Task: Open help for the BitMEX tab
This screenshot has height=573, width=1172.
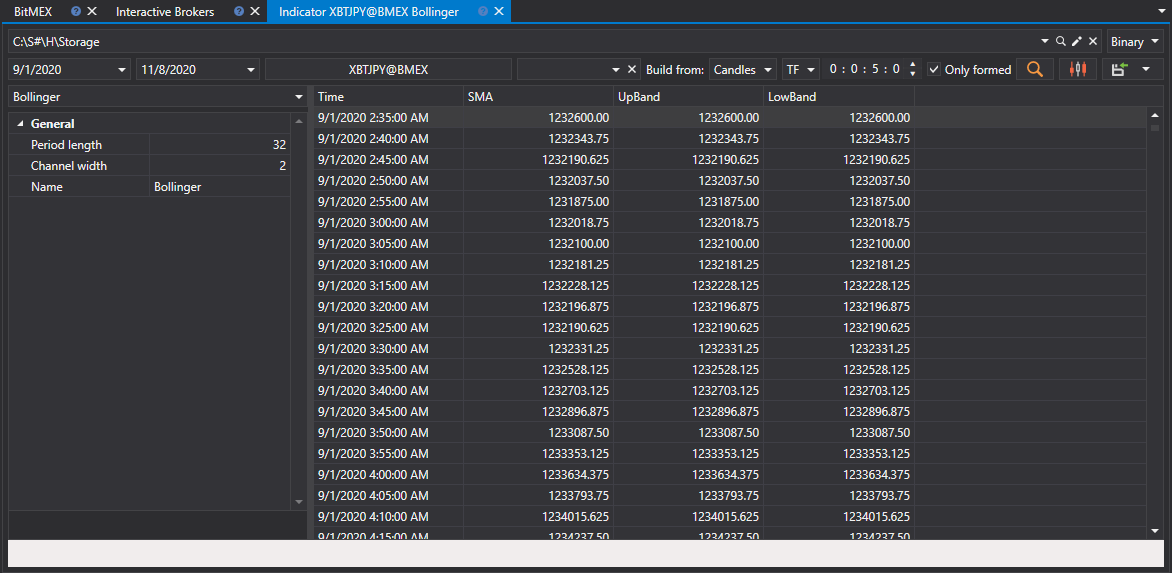Action: pos(75,11)
